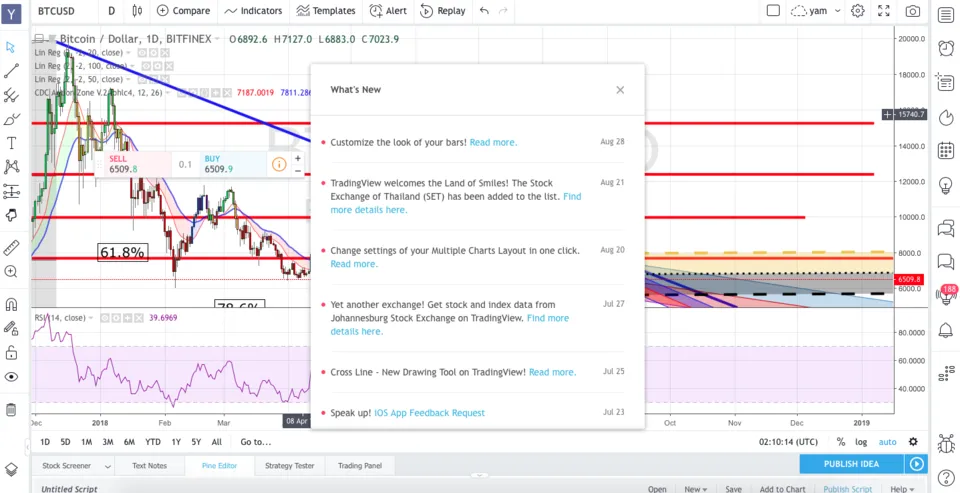Toggle log scale
This screenshot has height=493, width=960.
tap(861, 442)
